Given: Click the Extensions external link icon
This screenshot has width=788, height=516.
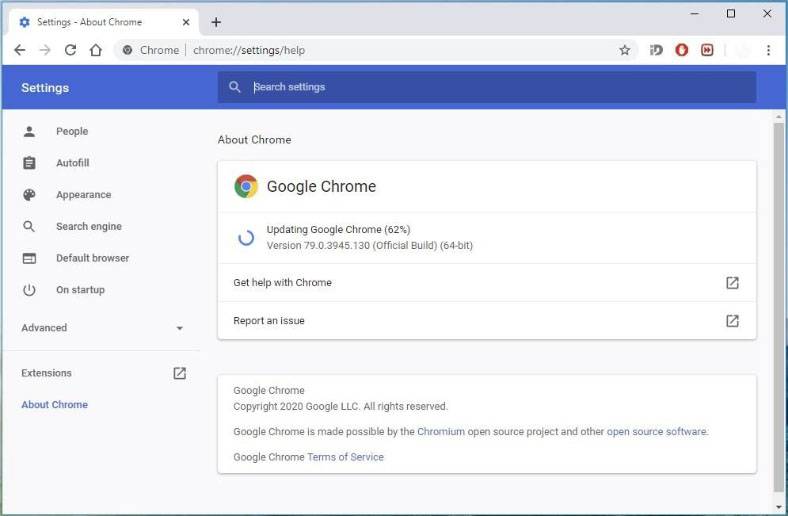Looking at the screenshot, I should point(179,373).
